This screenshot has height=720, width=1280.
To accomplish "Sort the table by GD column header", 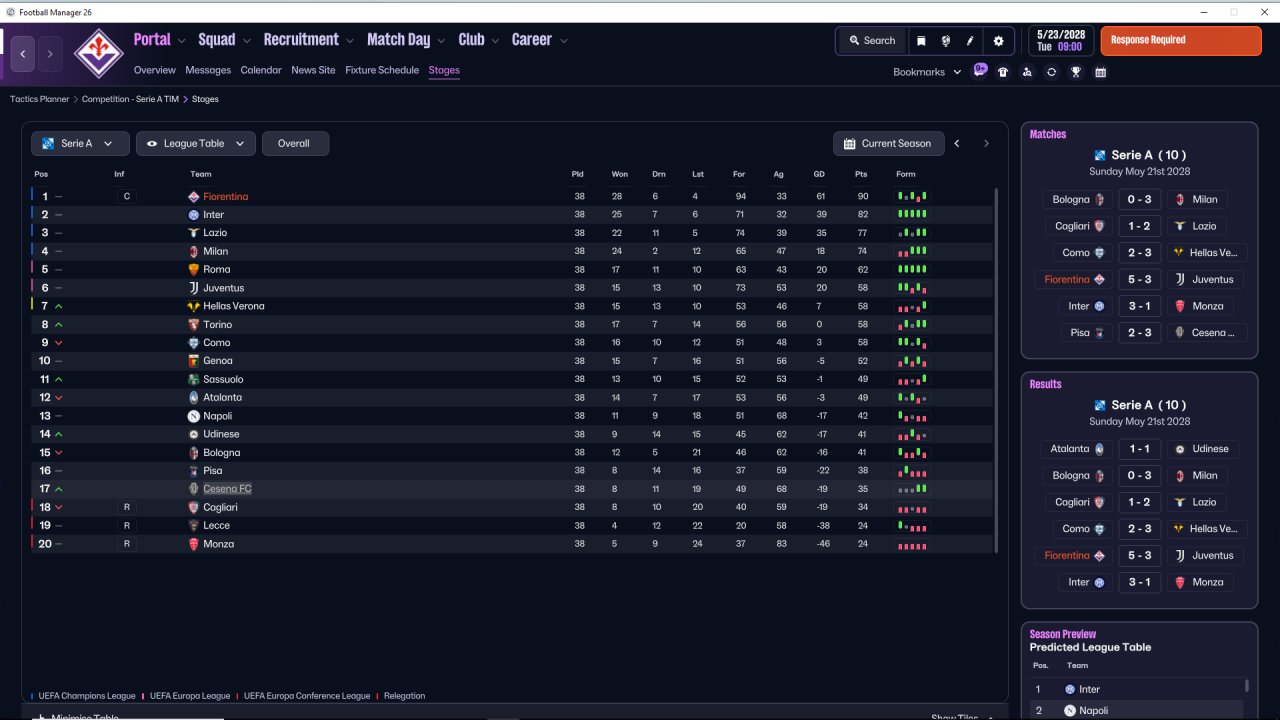I will 819,174.
